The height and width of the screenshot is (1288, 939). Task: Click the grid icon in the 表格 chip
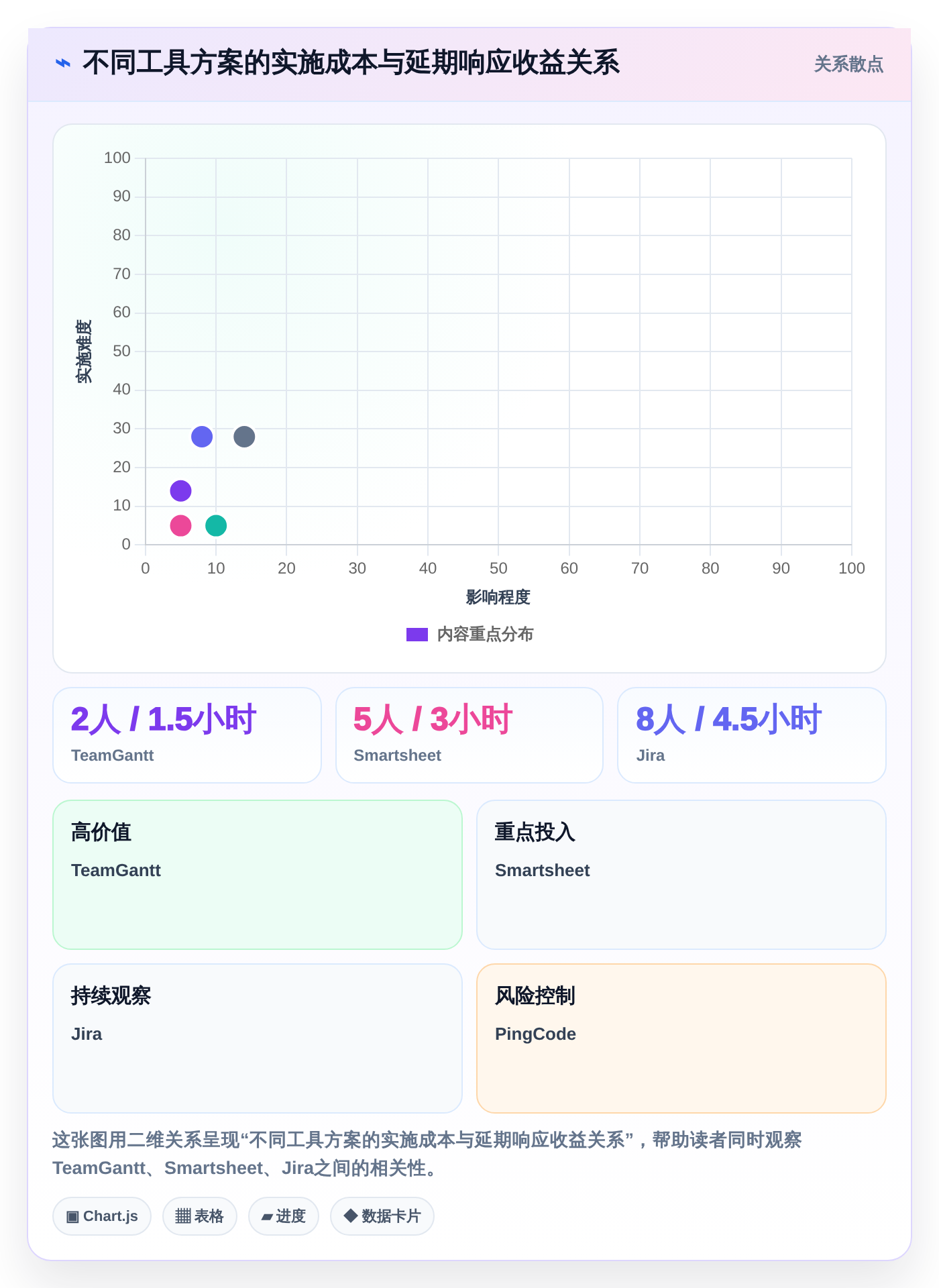point(183,1216)
